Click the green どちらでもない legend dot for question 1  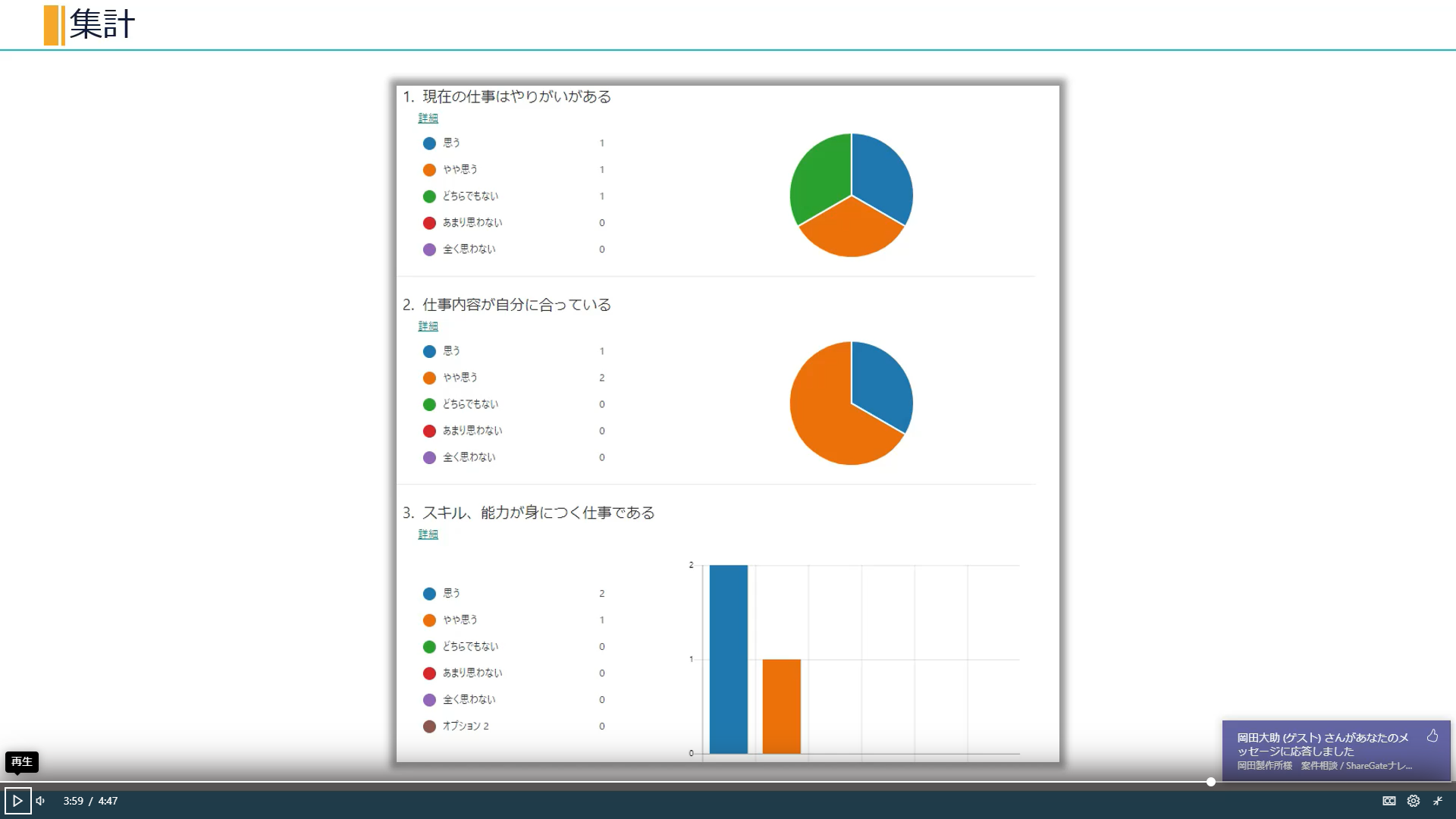[x=429, y=196]
